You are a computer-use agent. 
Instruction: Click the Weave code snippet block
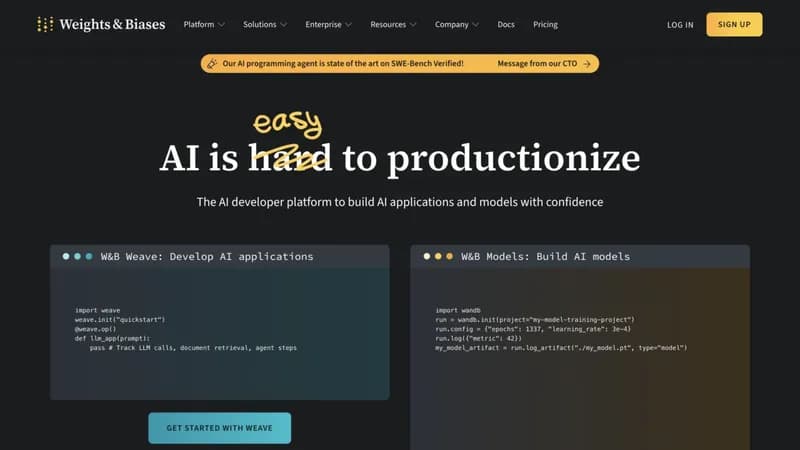point(186,329)
